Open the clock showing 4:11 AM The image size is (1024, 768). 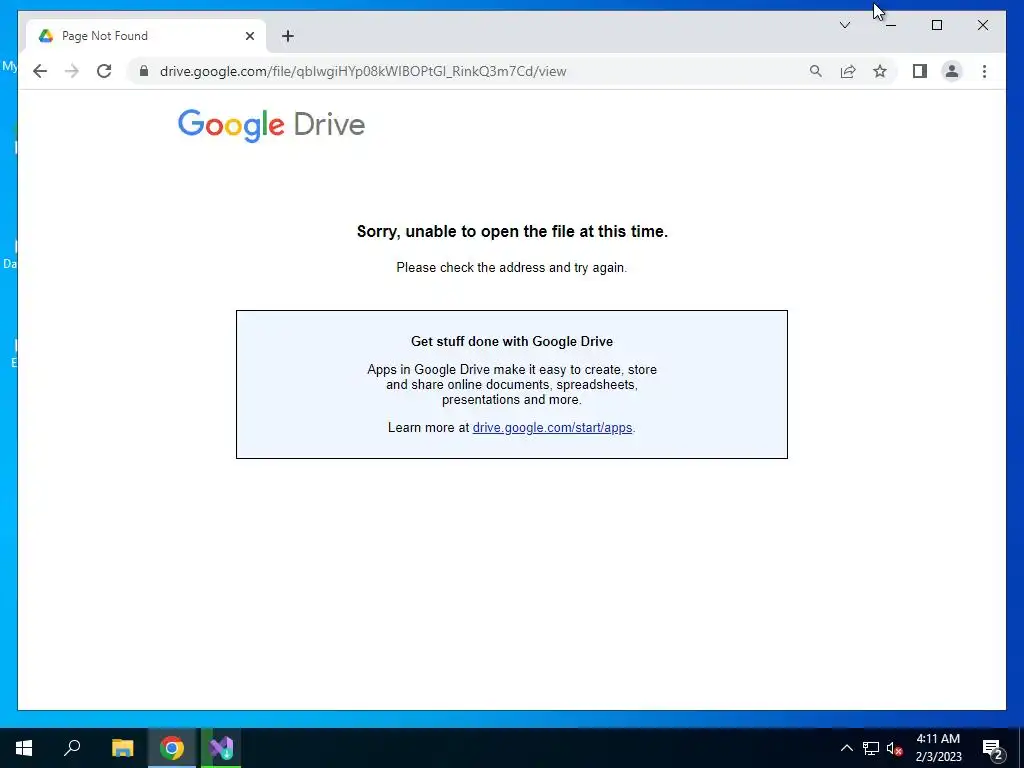938,748
